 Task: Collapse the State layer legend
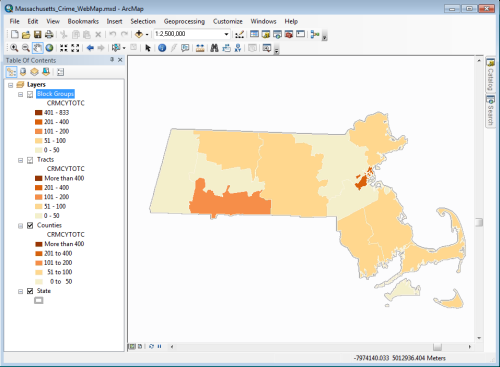(x=20, y=291)
